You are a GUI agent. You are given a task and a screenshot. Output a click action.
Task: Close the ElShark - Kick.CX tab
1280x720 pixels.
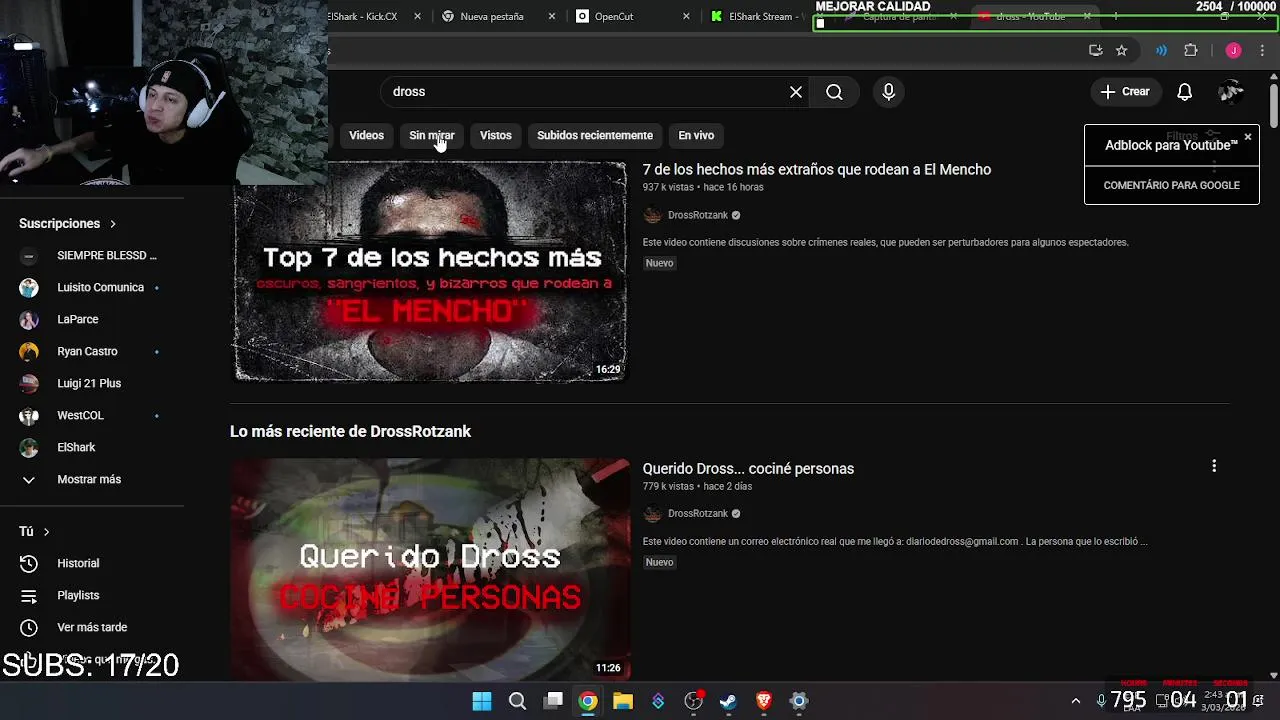pyautogui.click(x=418, y=17)
